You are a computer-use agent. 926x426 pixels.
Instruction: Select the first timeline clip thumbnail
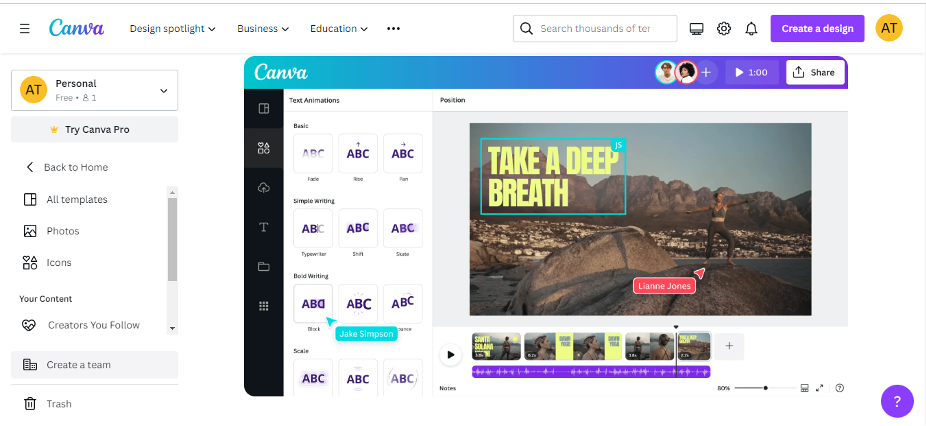(x=496, y=346)
